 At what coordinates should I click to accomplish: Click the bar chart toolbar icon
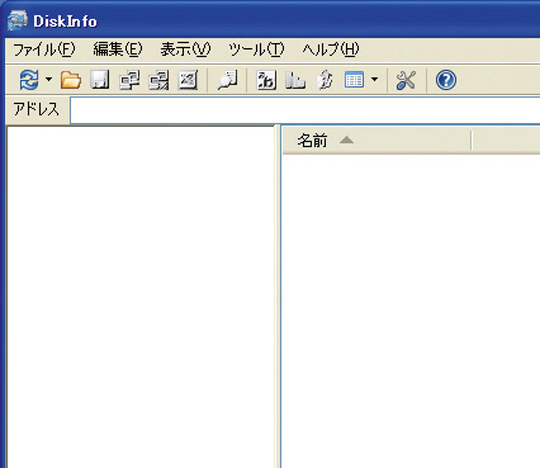click(x=295, y=80)
